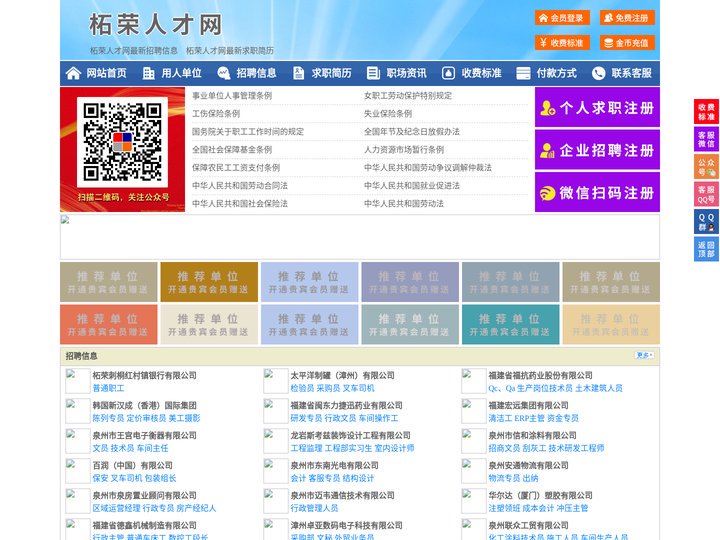720x540 pixels.
Task: Click the card icon beside 付款方式
Action: point(523,73)
